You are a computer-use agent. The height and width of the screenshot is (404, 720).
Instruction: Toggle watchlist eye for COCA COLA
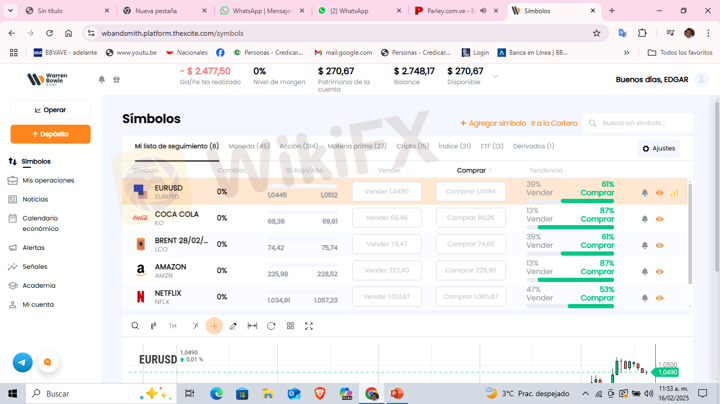pyautogui.click(x=659, y=219)
